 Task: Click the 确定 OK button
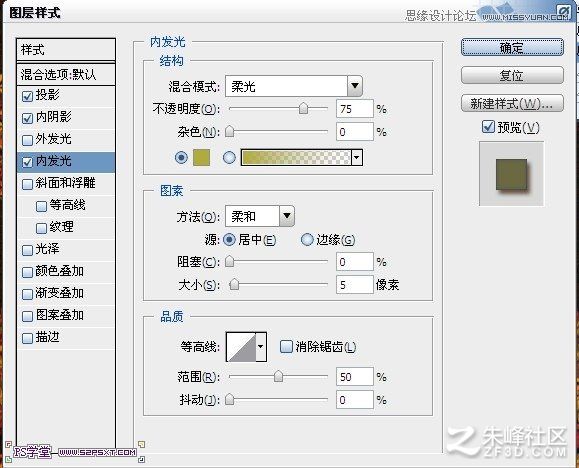pyautogui.click(x=512, y=47)
